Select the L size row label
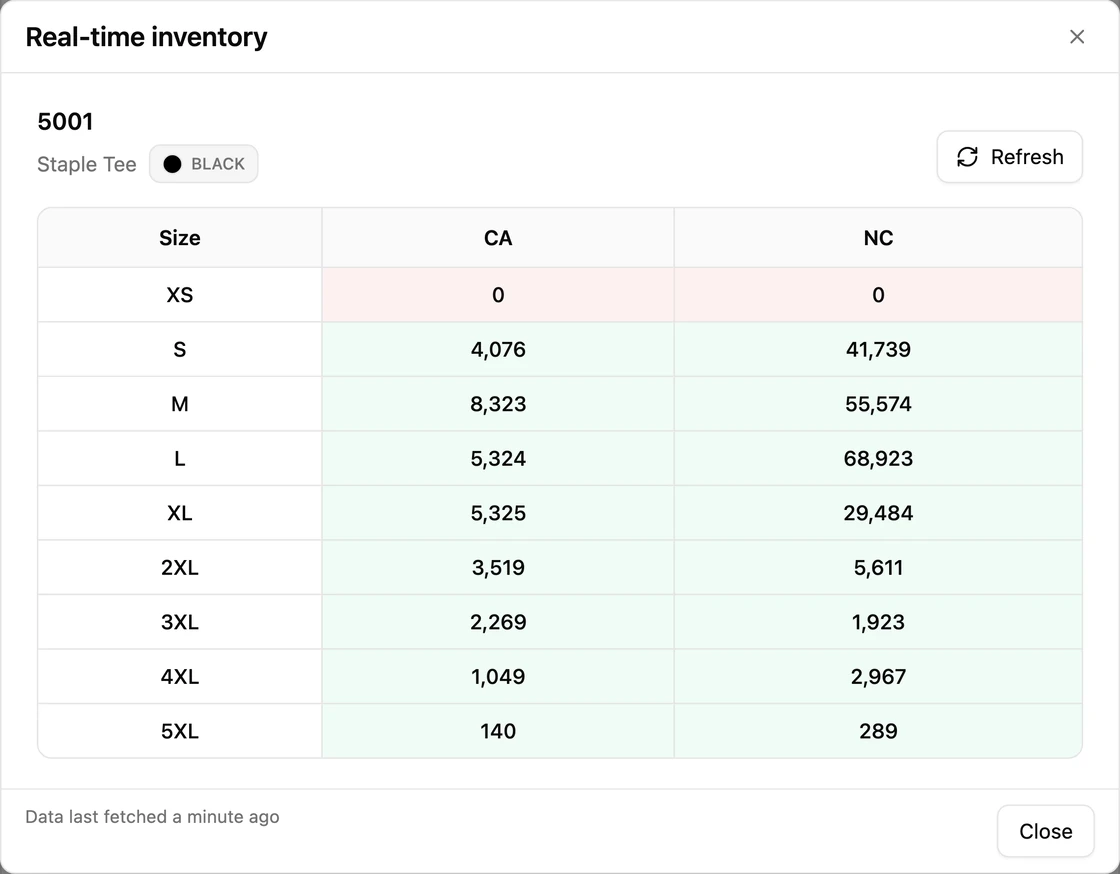 coord(180,458)
